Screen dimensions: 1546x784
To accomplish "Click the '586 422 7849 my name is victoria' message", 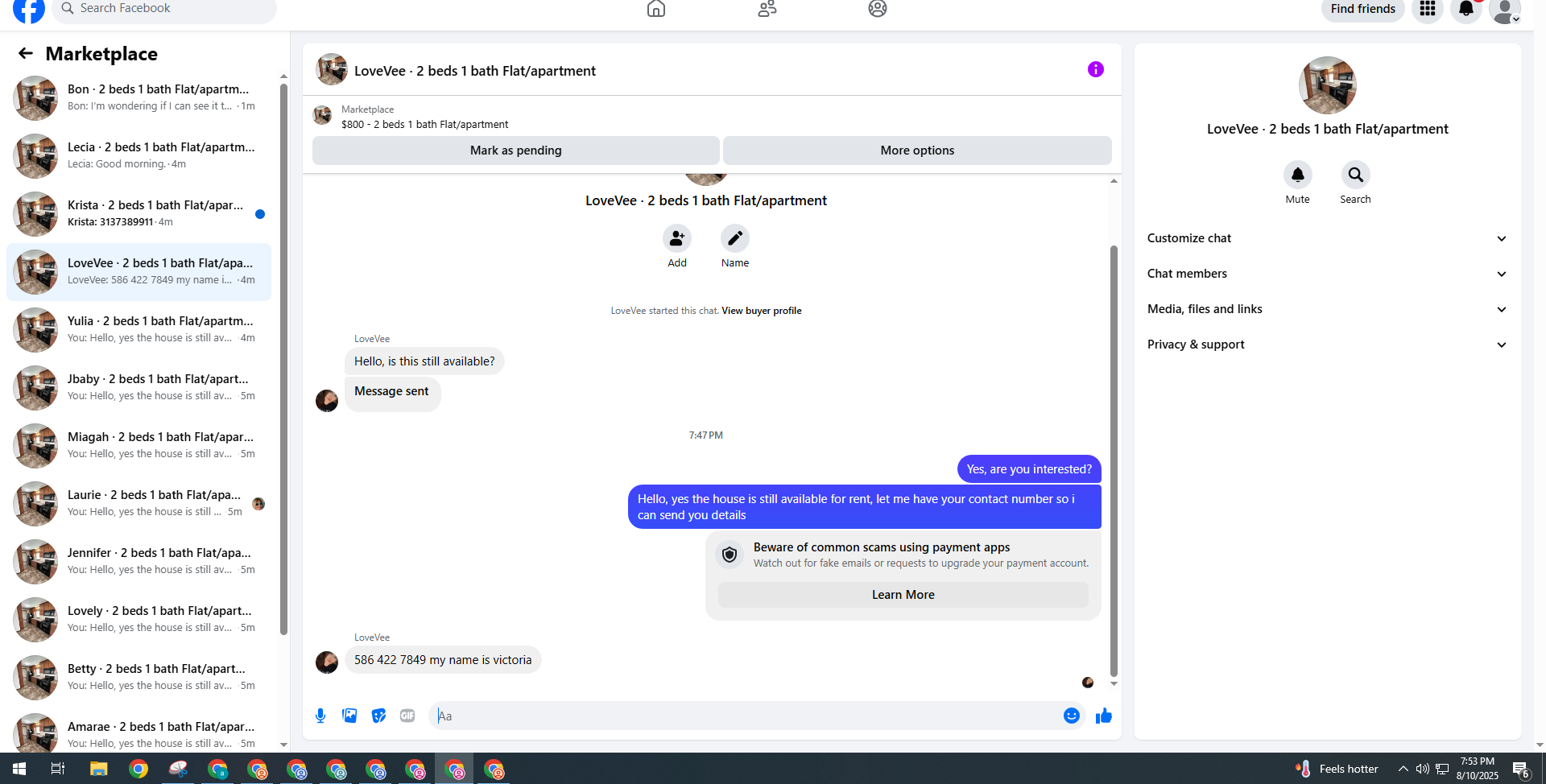I will click(x=443, y=660).
